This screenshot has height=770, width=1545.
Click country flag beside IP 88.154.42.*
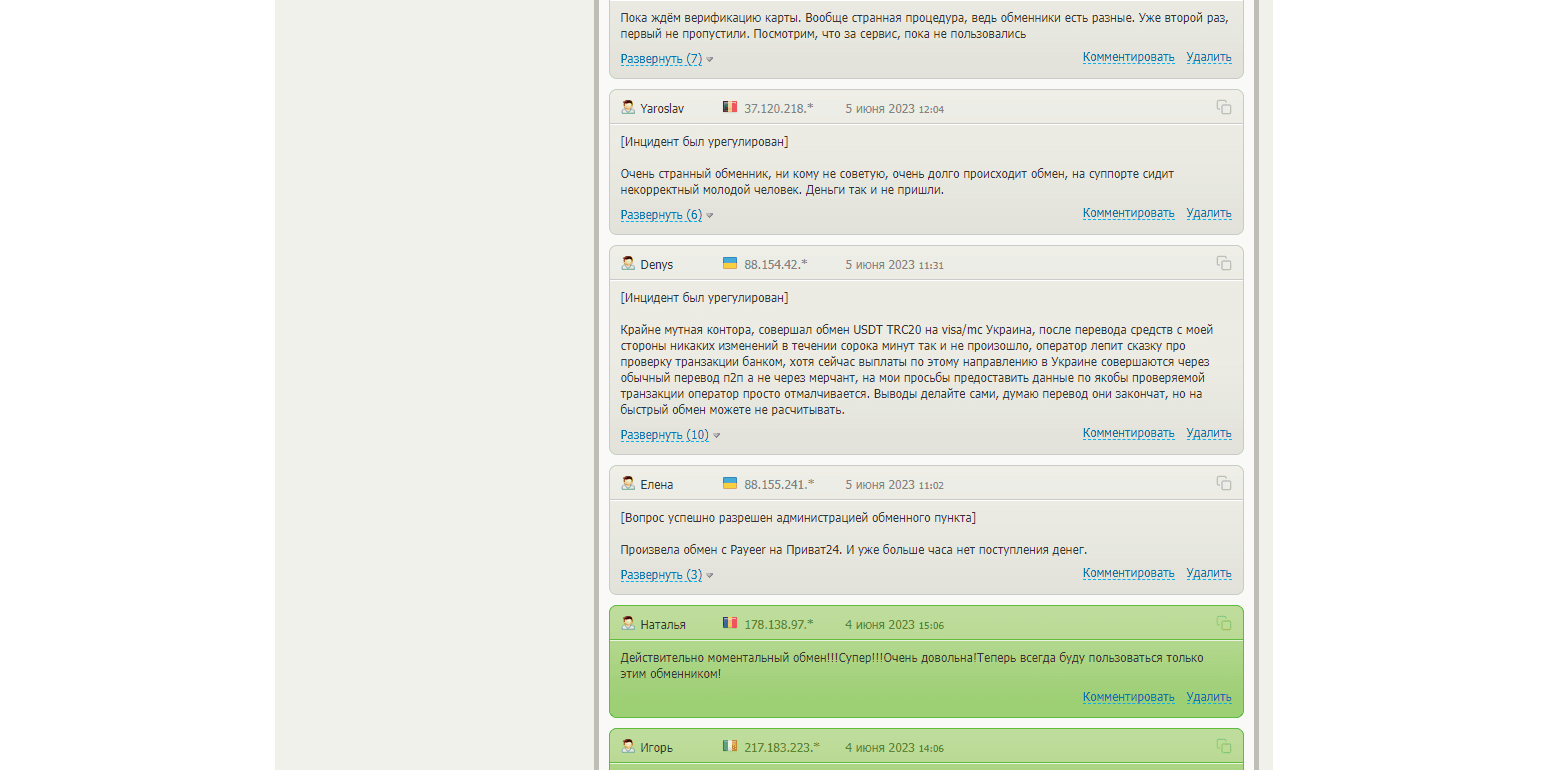tap(730, 263)
